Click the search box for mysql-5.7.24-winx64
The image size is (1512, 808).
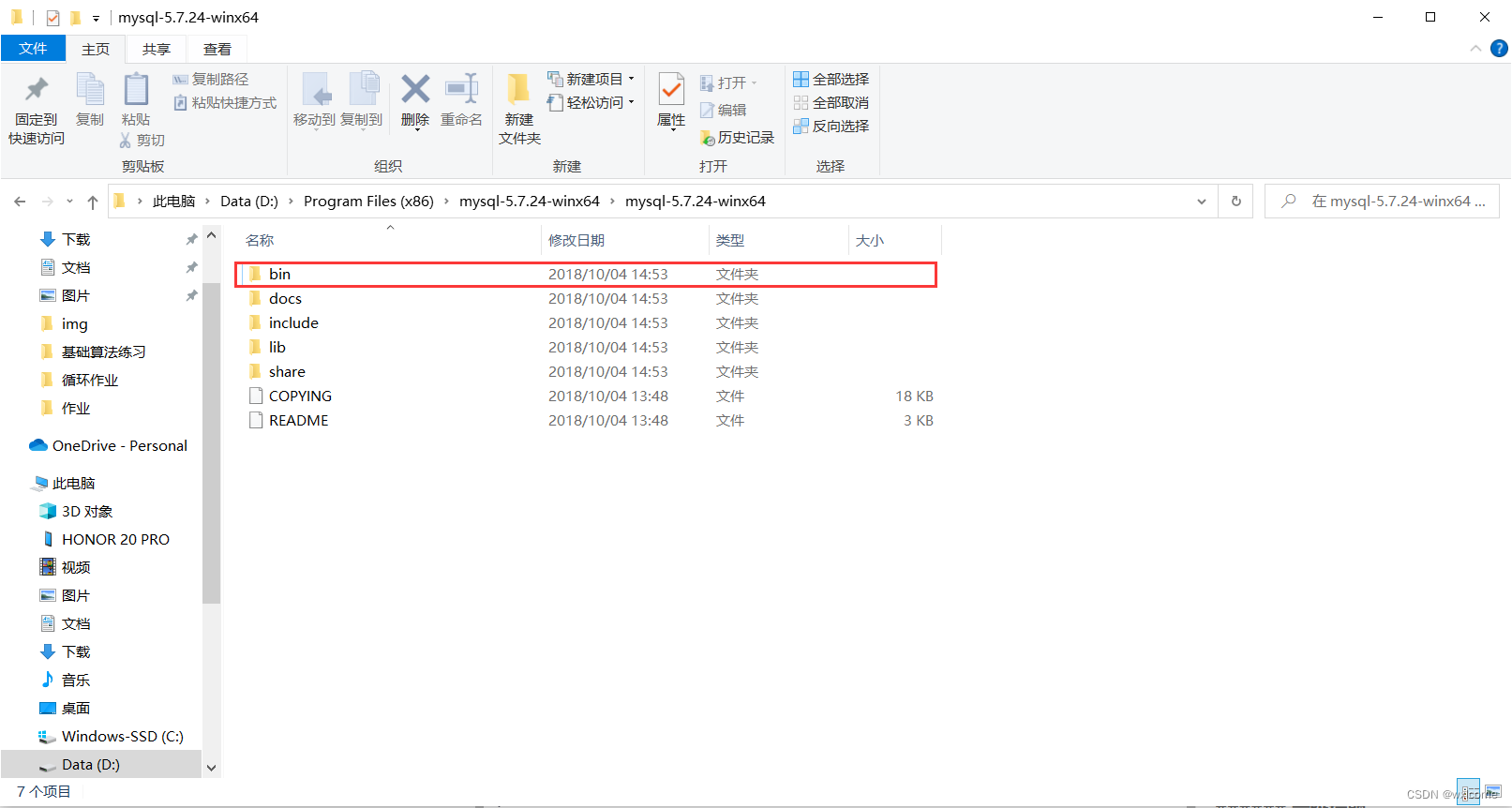click(x=1382, y=202)
